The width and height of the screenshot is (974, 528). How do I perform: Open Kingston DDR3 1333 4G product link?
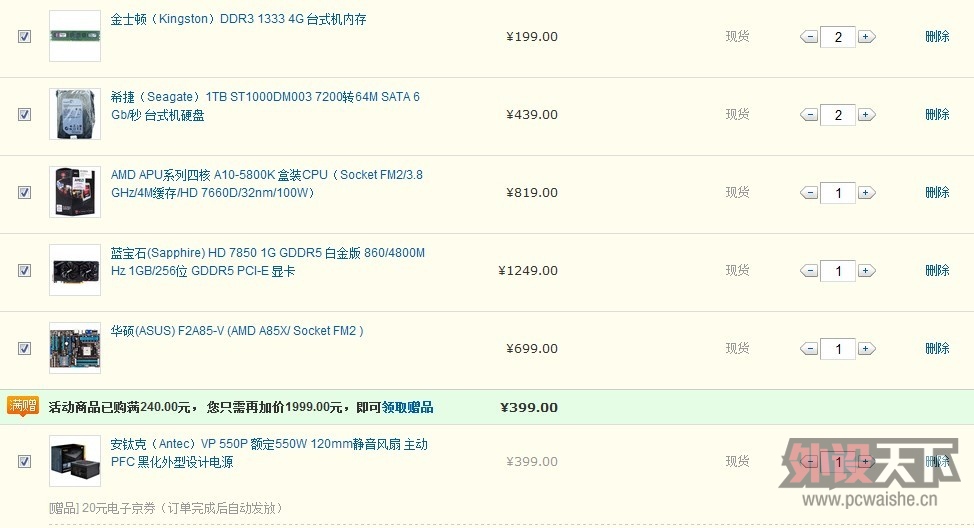click(239, 19)
